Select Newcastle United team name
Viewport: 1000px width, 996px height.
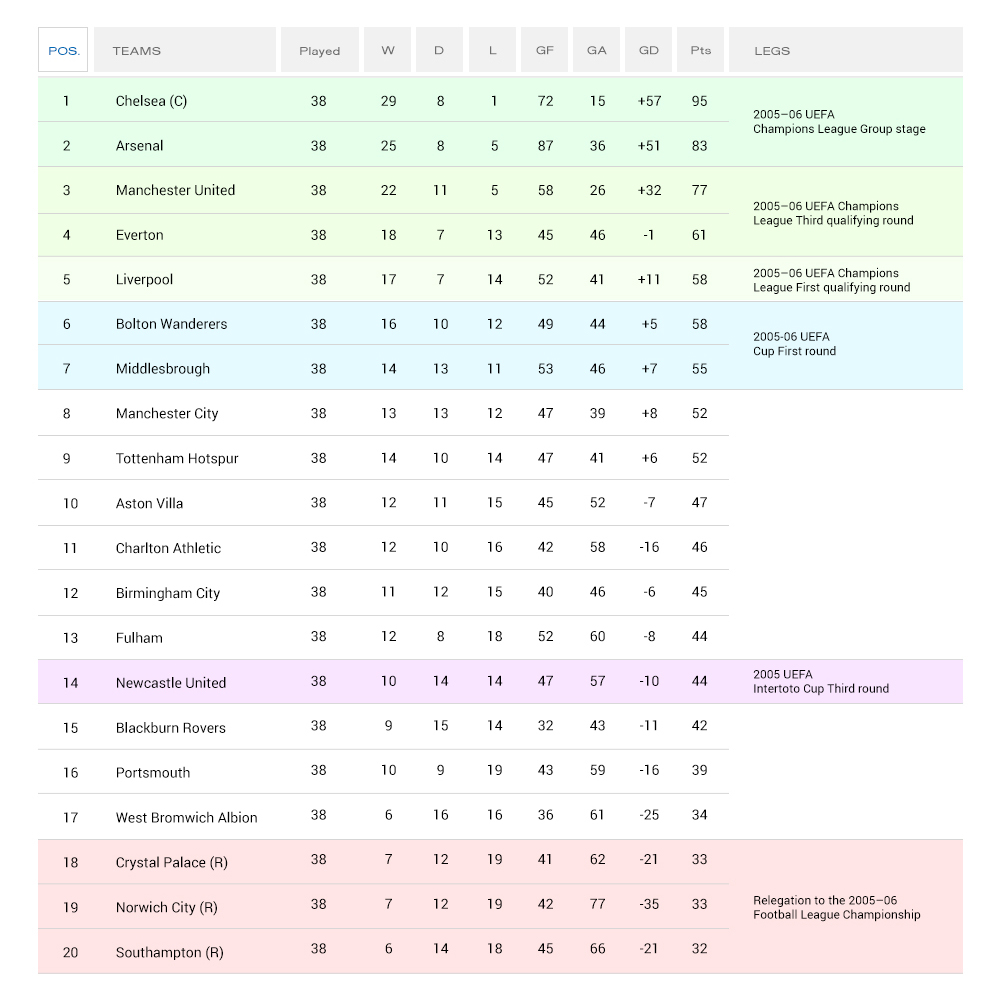click(171, 683)
